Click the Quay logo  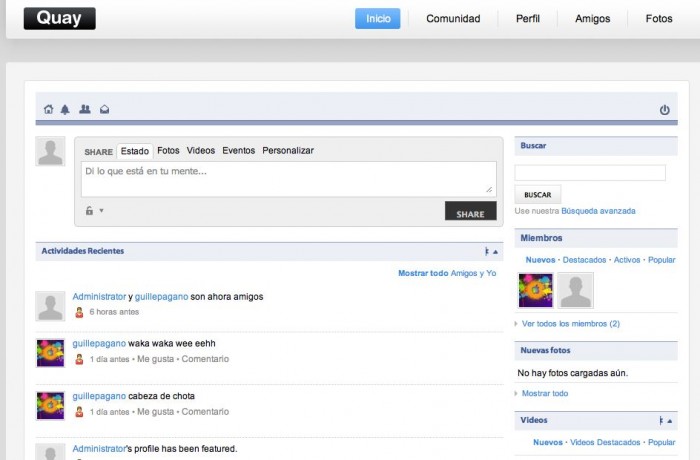[59, 18]
